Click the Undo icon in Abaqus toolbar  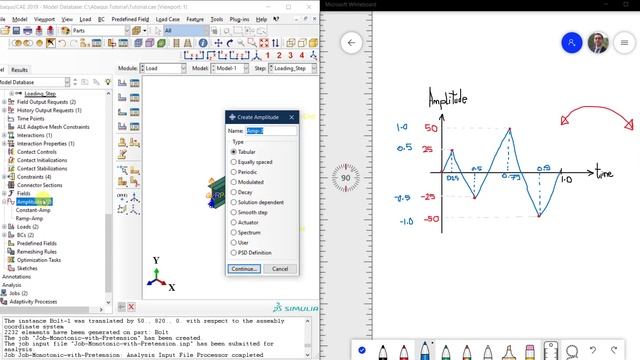62,43
